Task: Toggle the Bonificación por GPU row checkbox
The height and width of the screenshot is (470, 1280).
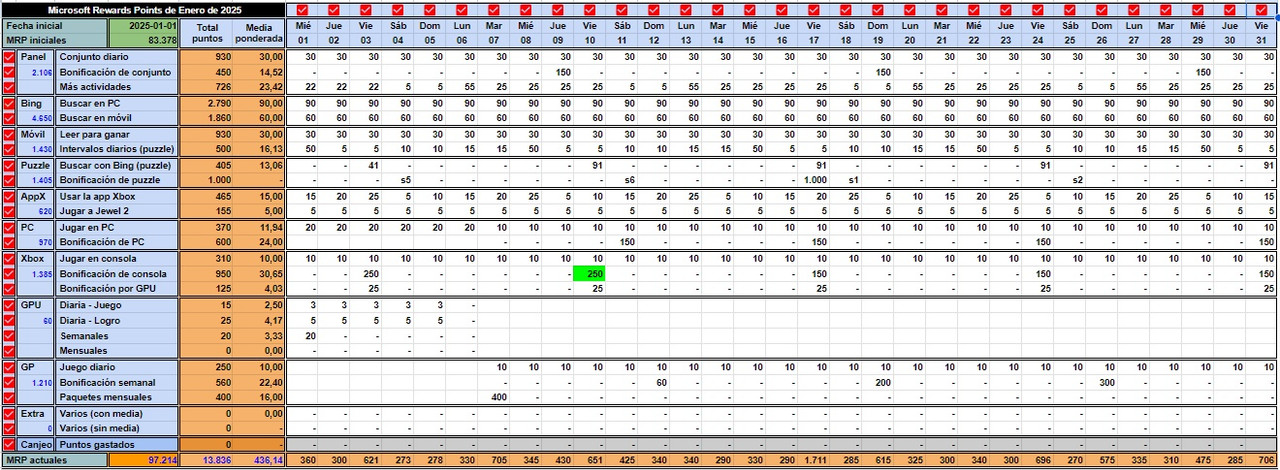Action: click(9, 288)
